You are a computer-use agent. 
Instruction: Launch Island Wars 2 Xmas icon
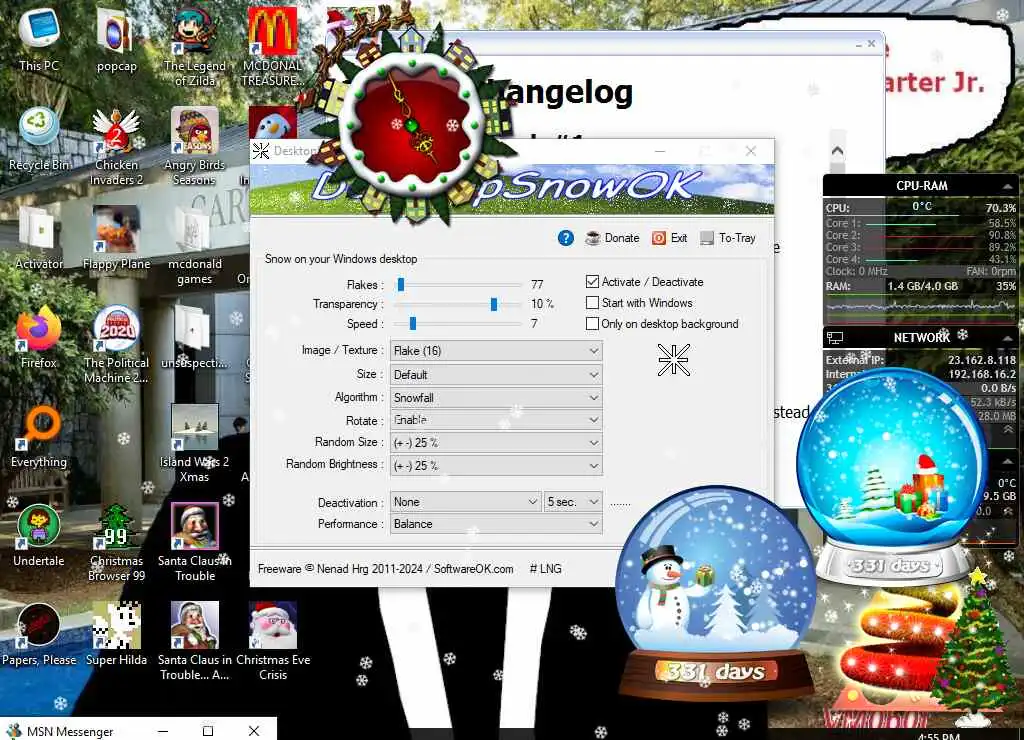[x=195, y=443]
